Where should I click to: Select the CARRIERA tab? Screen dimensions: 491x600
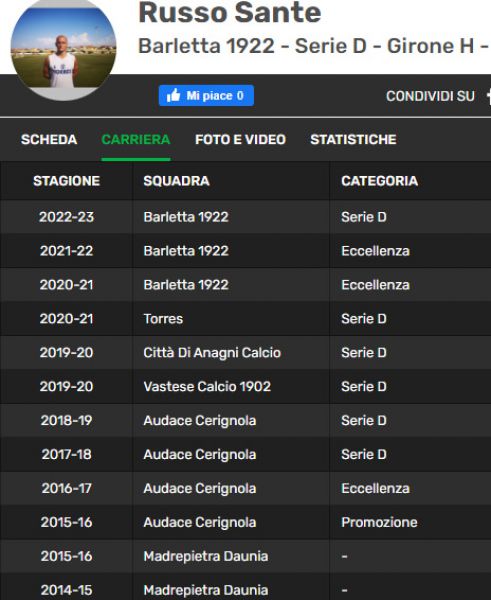pos(136,139)
